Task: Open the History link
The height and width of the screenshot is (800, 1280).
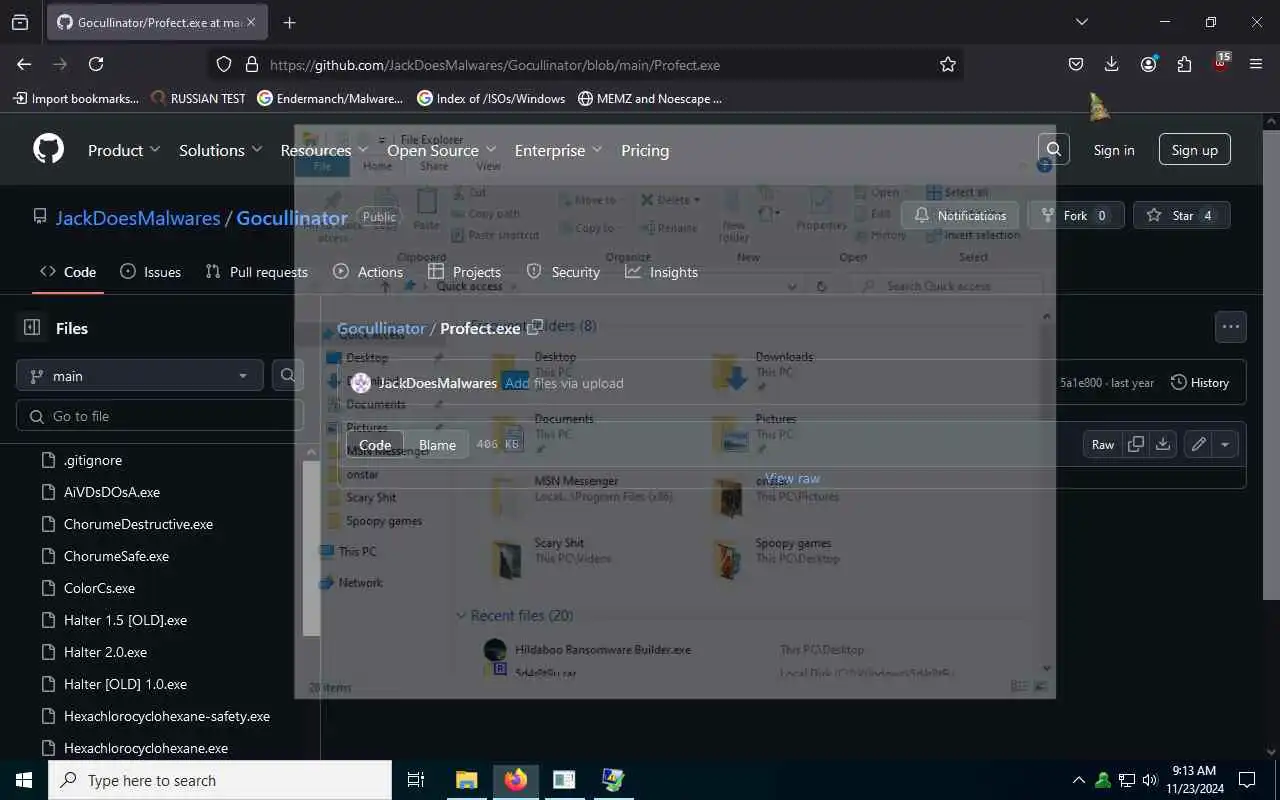Action: click(x=1200, y=383)
